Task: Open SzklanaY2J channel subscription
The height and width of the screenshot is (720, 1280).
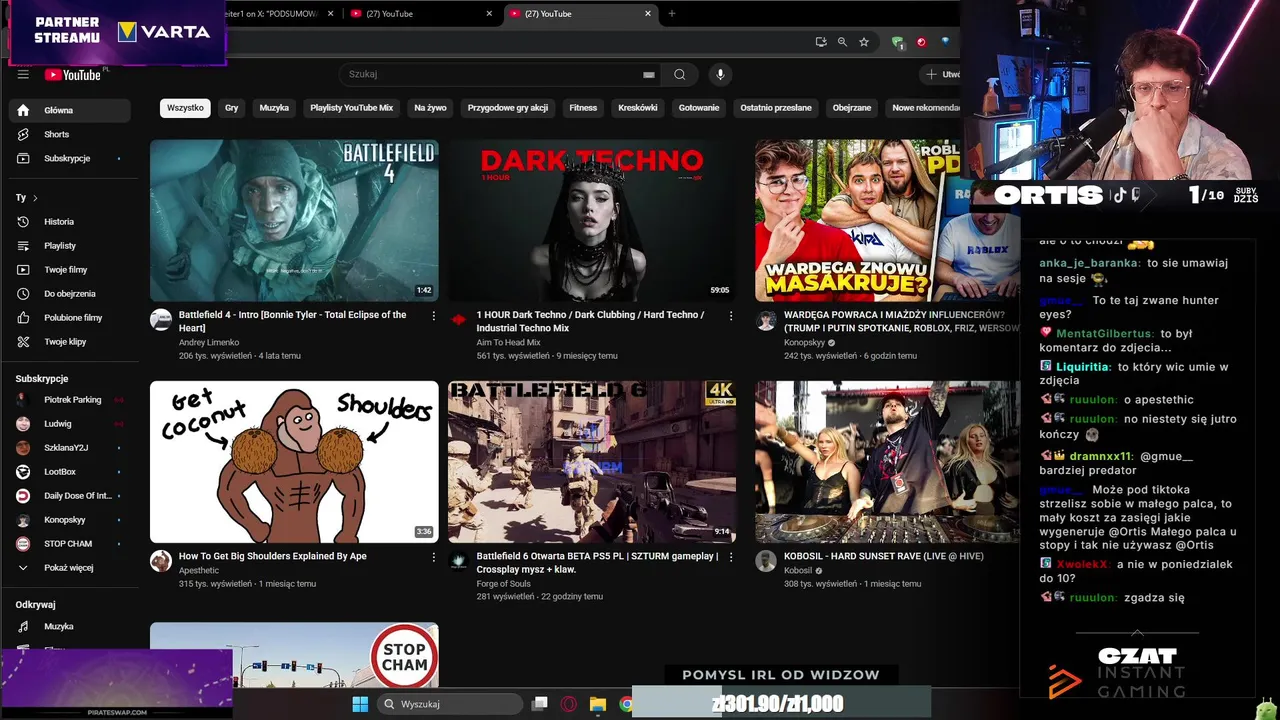Action: coord(70,447)
